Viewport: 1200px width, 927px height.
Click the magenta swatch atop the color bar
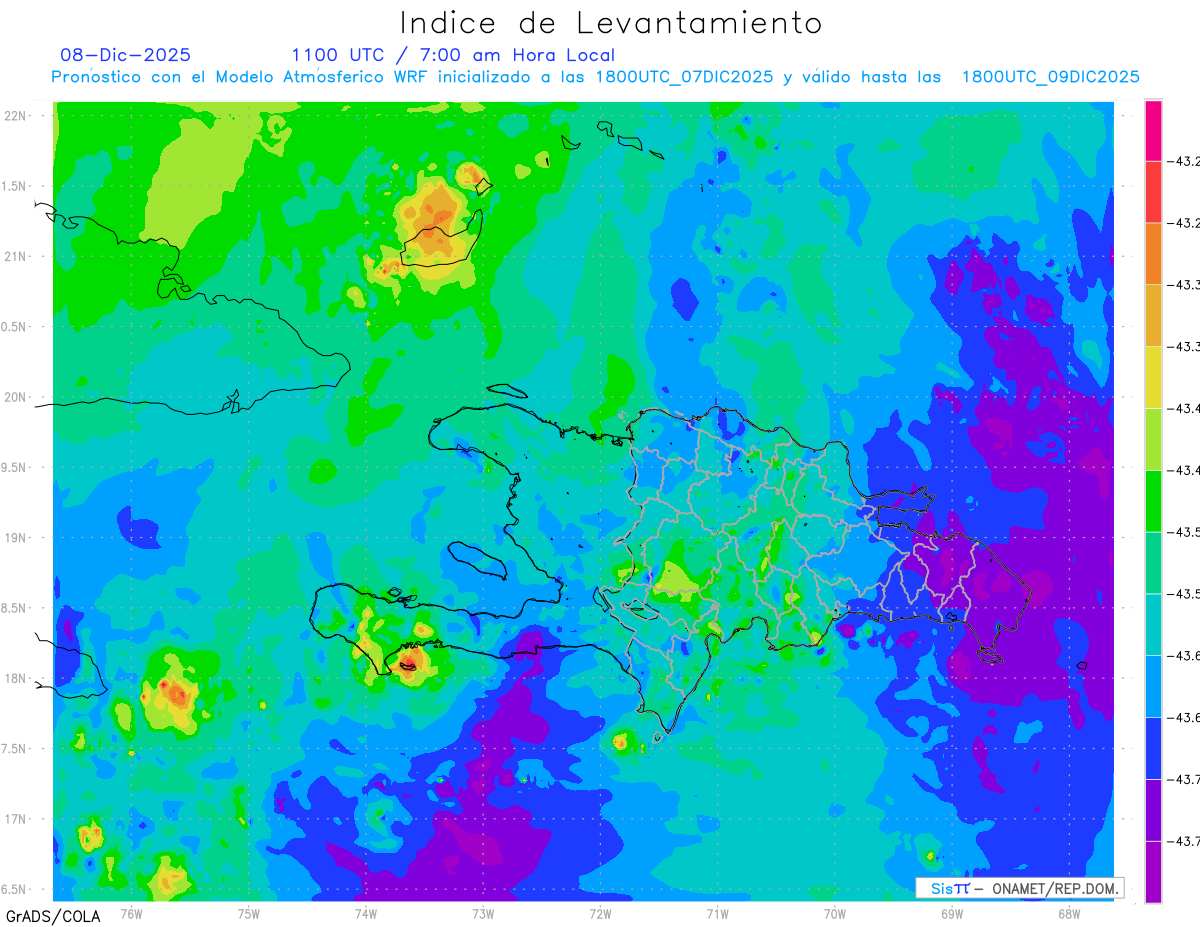[1153, 130]
